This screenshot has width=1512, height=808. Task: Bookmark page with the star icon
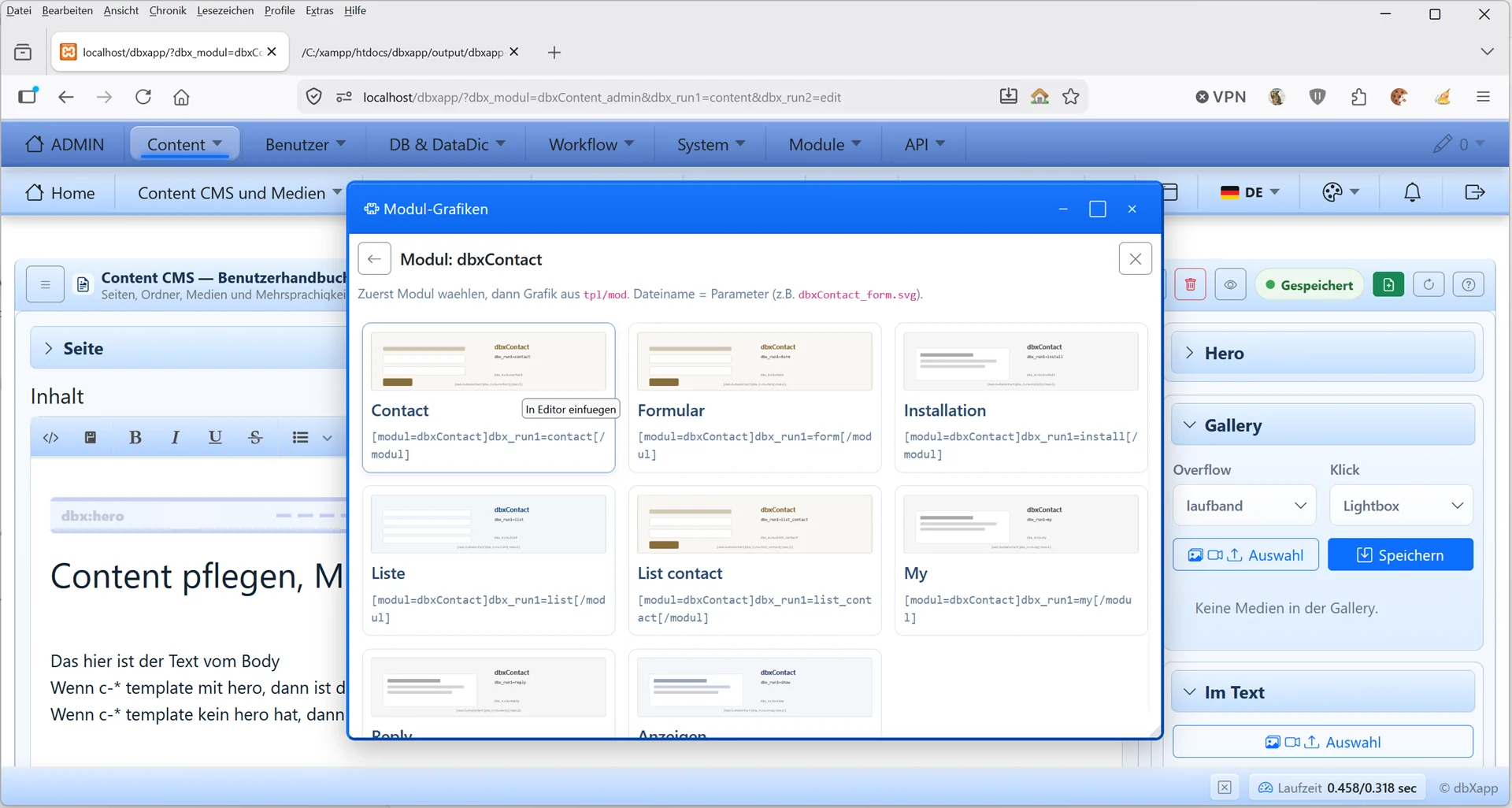pyautogui.click(x=1070, y=97)
